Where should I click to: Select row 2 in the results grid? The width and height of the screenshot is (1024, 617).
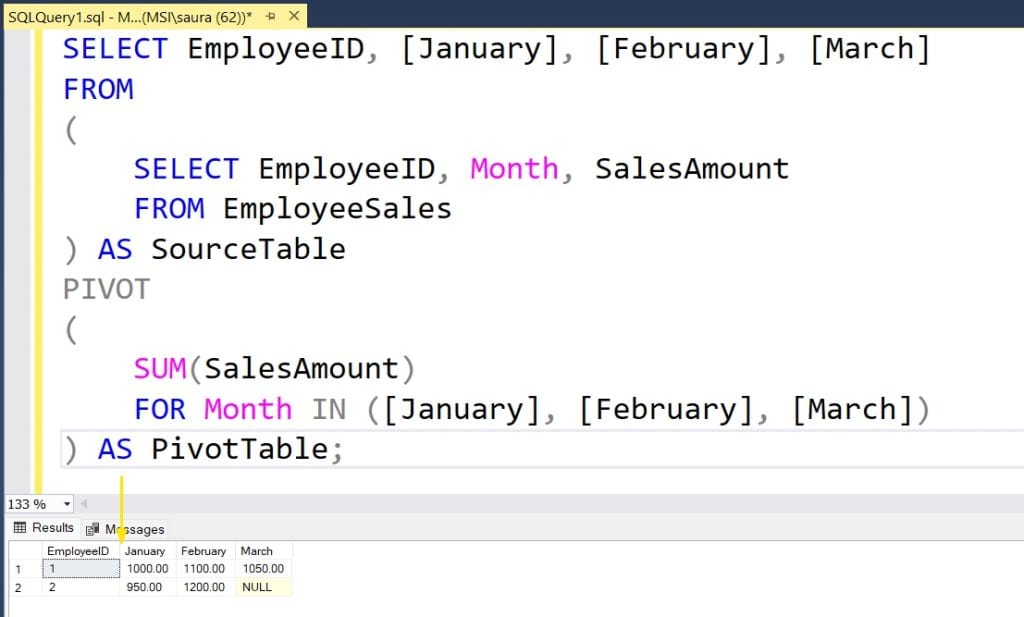coord(18,588)
